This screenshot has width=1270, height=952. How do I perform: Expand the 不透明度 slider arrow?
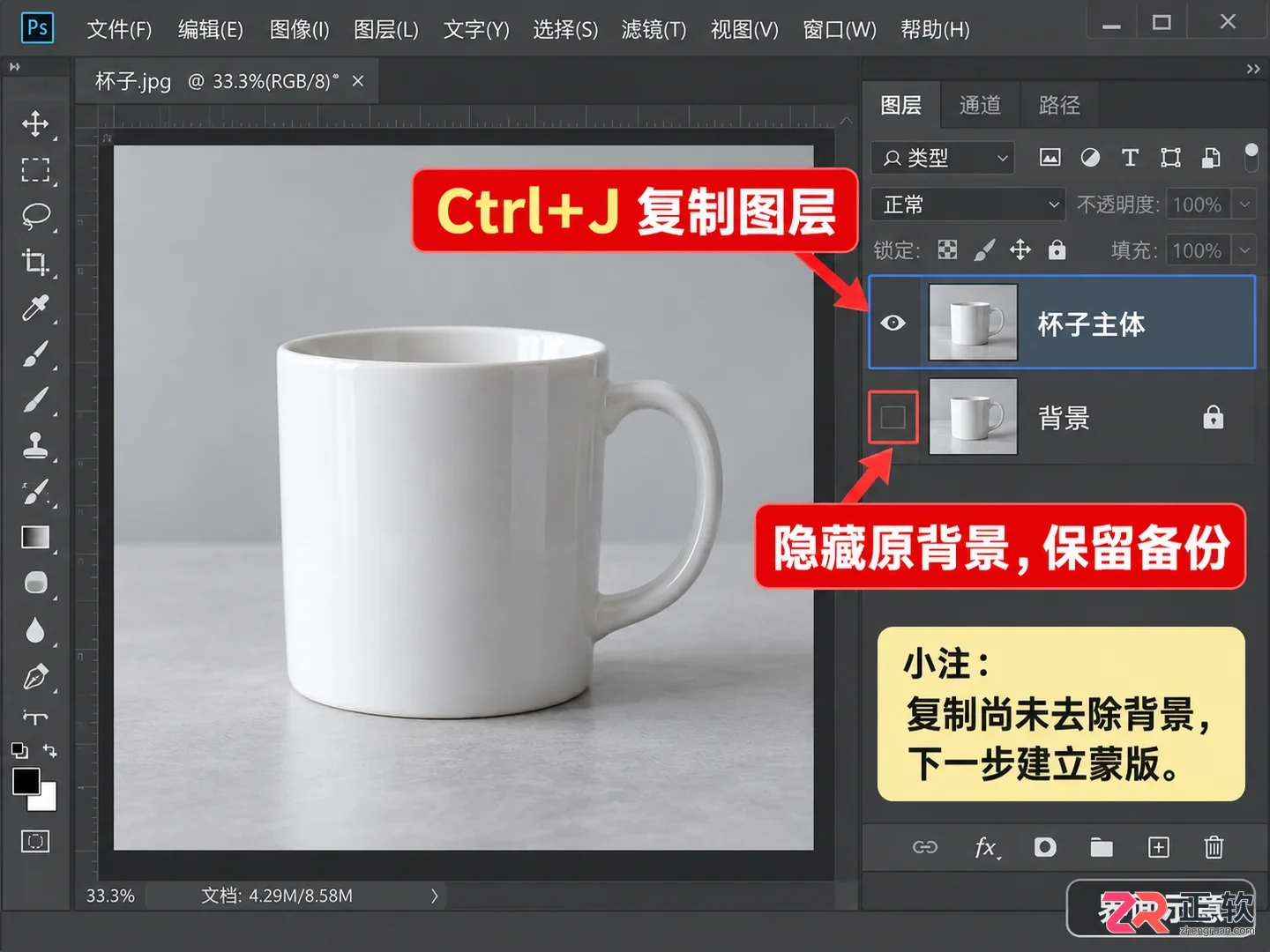[x=1244, y=205]
